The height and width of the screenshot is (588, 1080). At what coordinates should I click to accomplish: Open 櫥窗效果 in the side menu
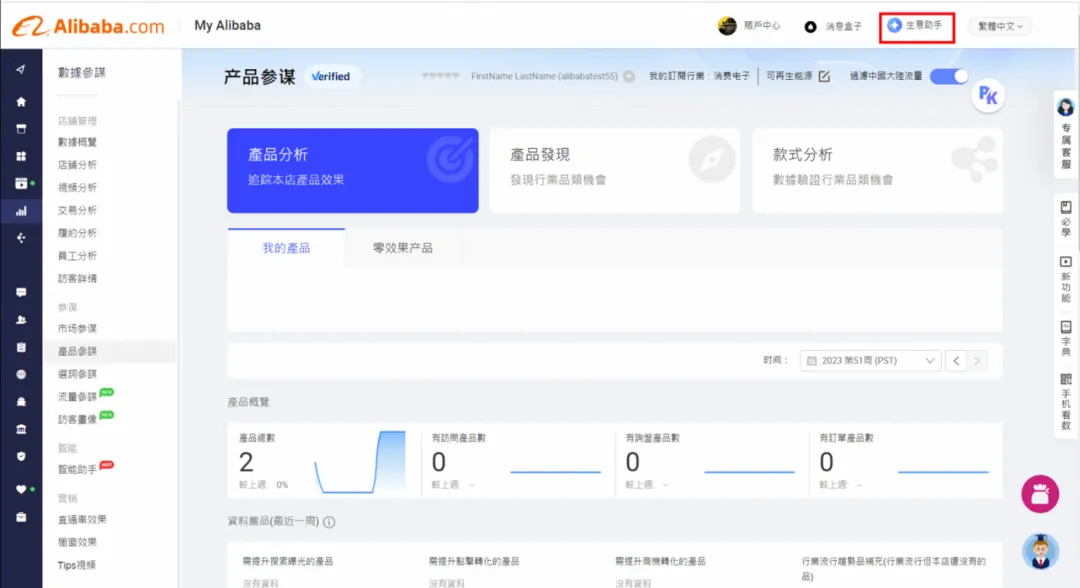tap(77, 542)
